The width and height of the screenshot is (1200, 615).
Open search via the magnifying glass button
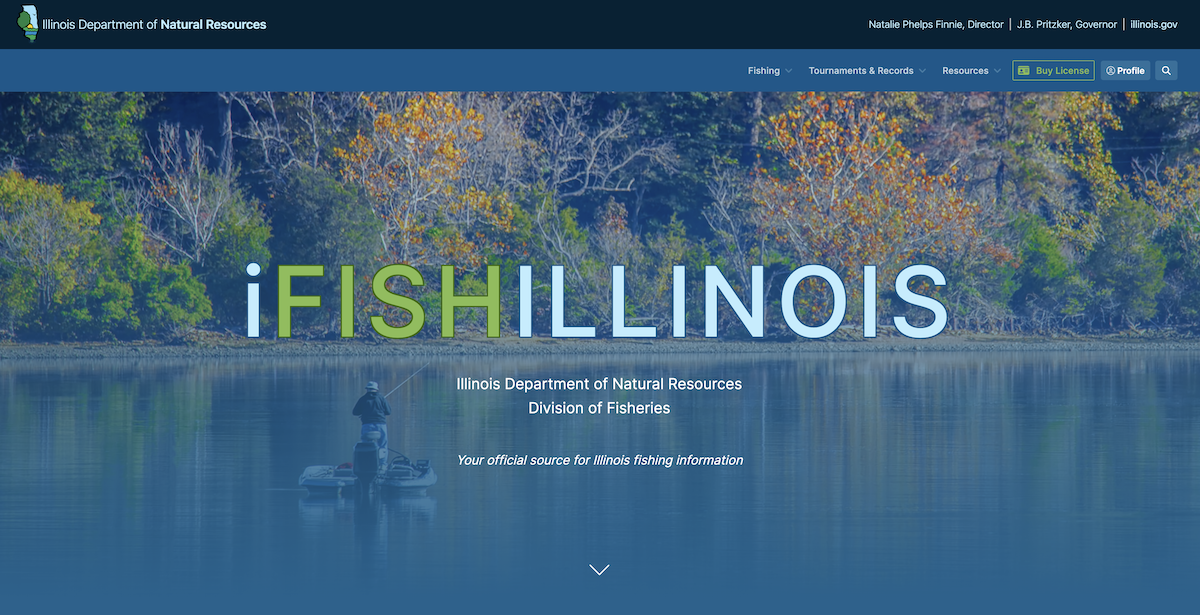[1166, 70]
